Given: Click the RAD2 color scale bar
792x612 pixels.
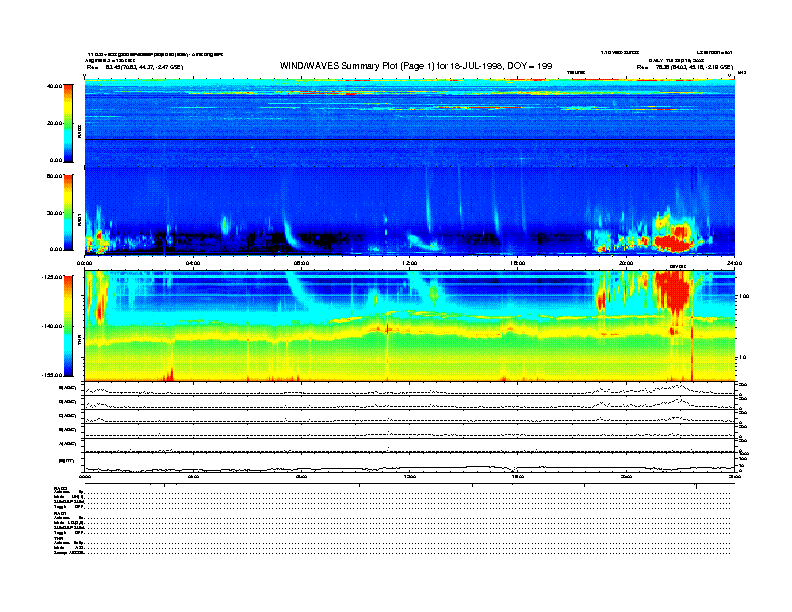Looking at the screenshot, I should (x=68, y=123).
